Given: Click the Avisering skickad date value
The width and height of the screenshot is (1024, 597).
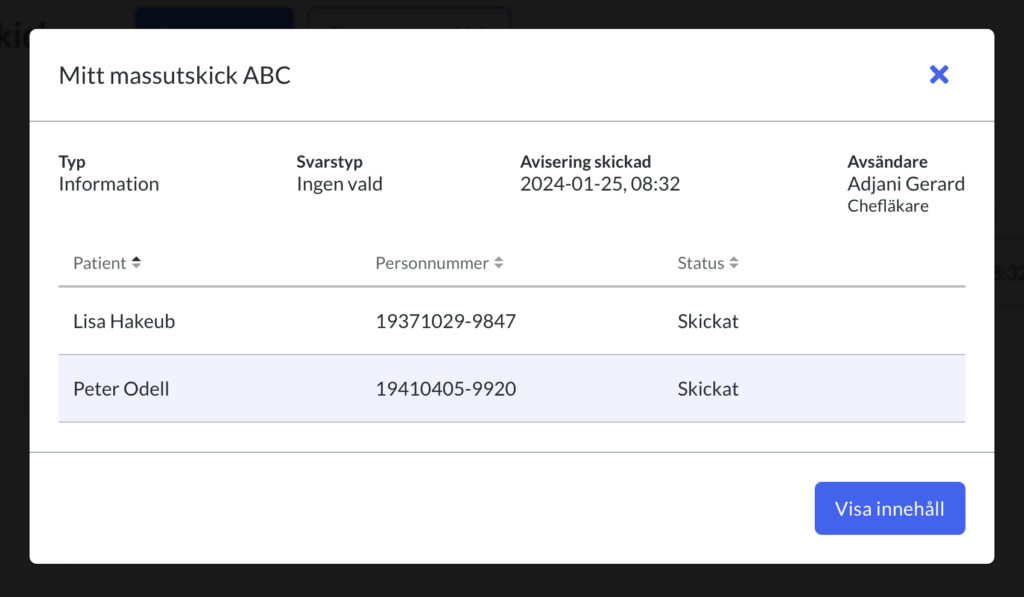Looking at the screenshot, I should (600, 184).
